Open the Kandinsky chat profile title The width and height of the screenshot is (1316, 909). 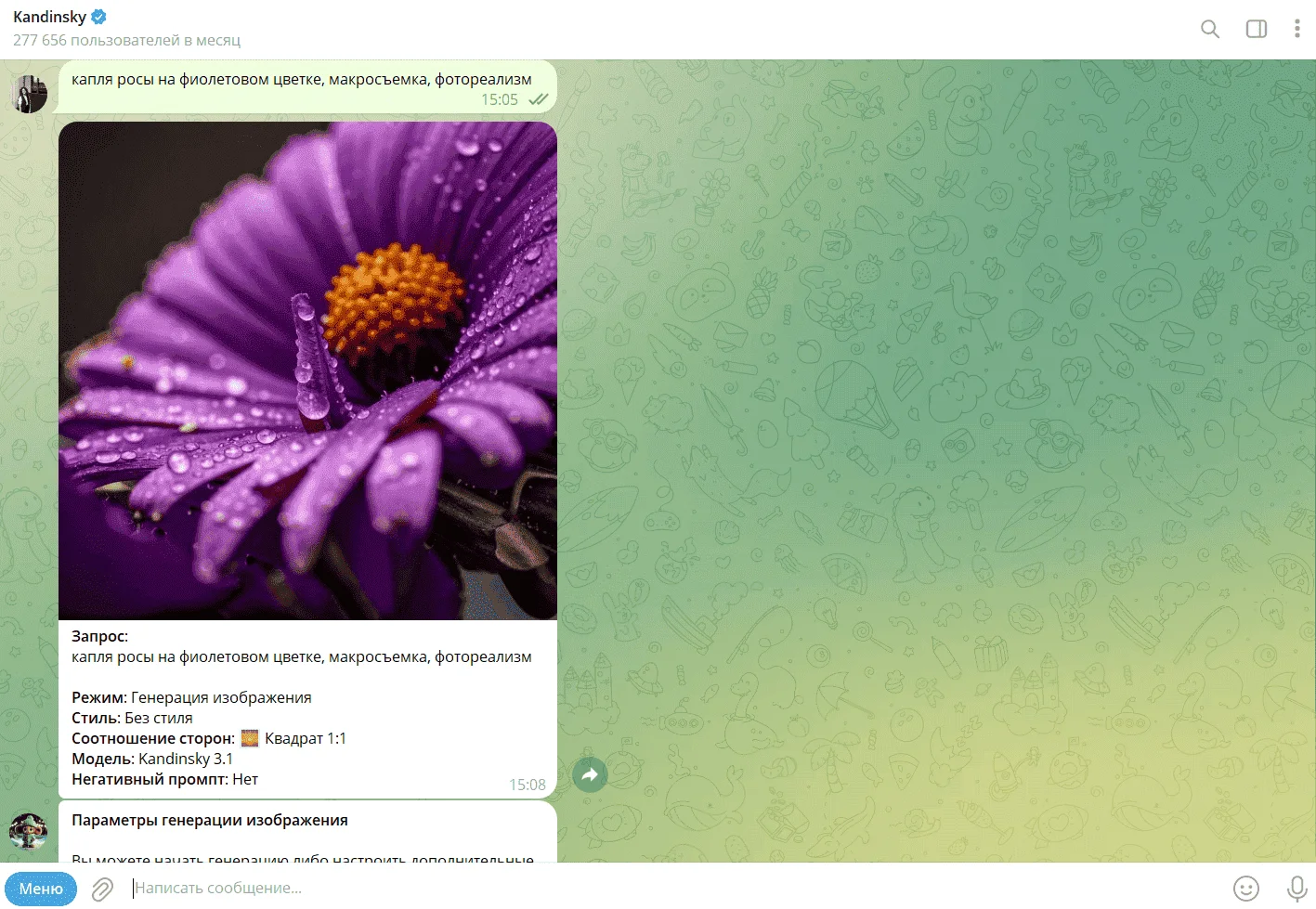49,17
